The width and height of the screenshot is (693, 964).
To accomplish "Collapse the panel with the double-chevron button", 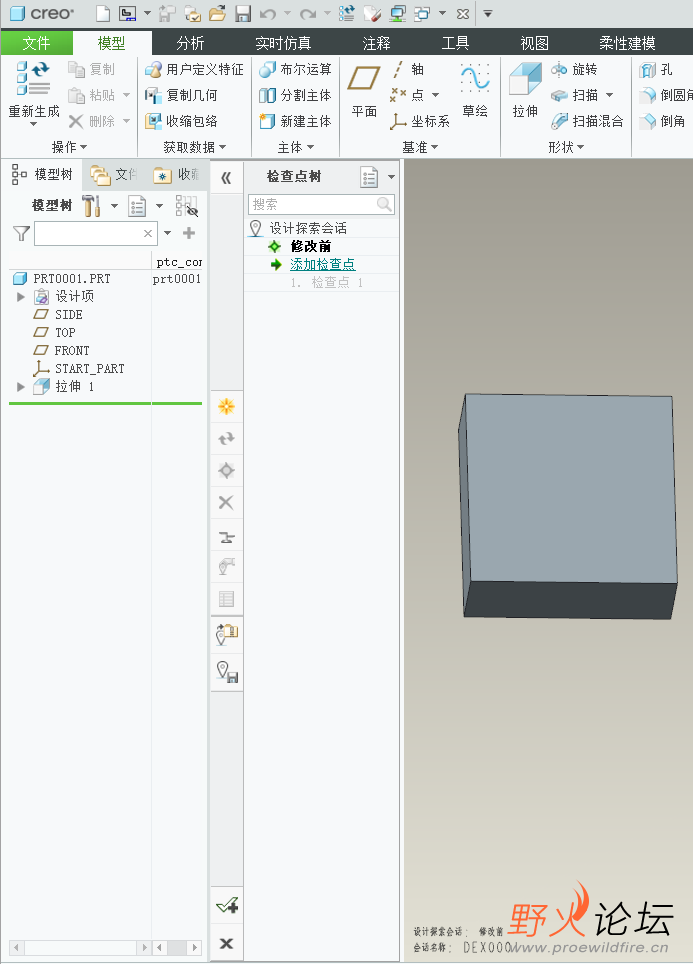I will [226, 178].
